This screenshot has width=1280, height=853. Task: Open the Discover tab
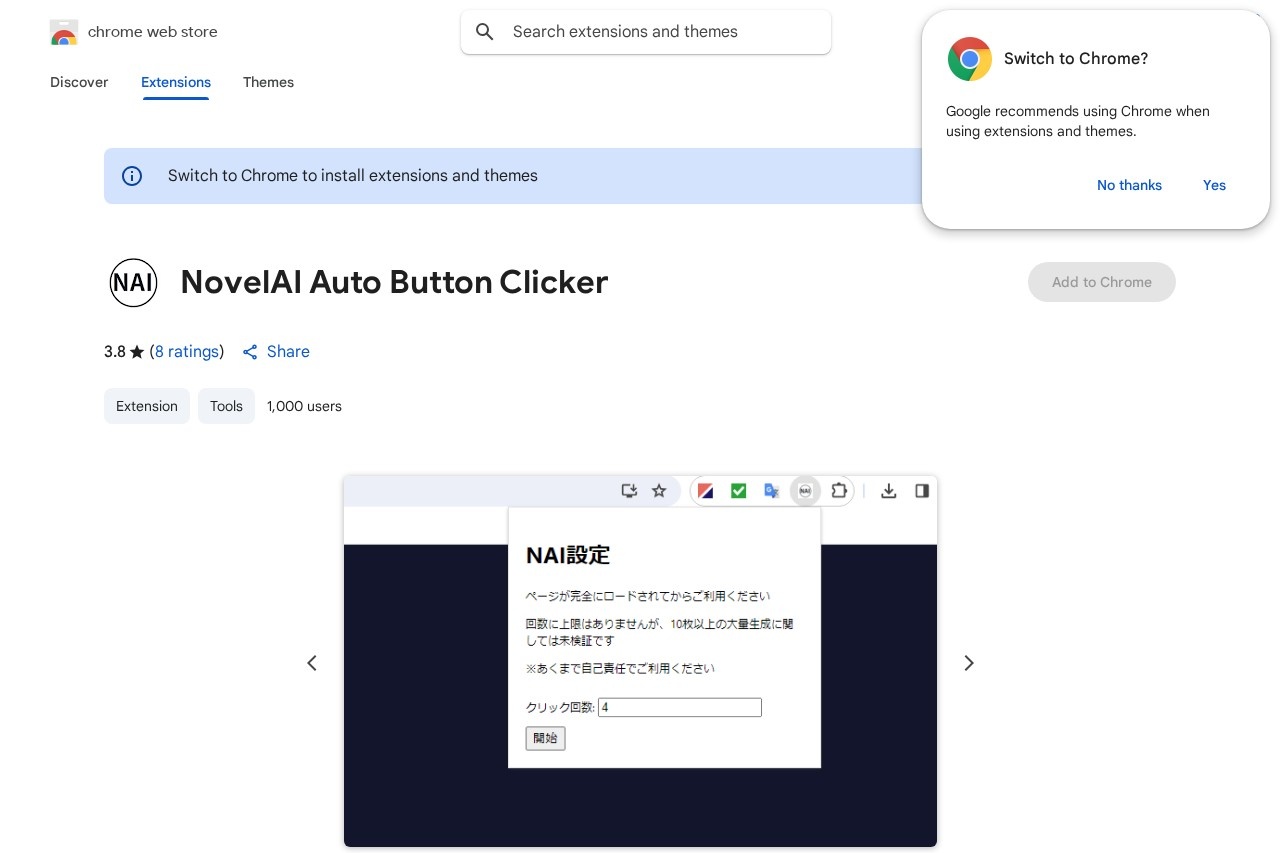pos(79,82)
